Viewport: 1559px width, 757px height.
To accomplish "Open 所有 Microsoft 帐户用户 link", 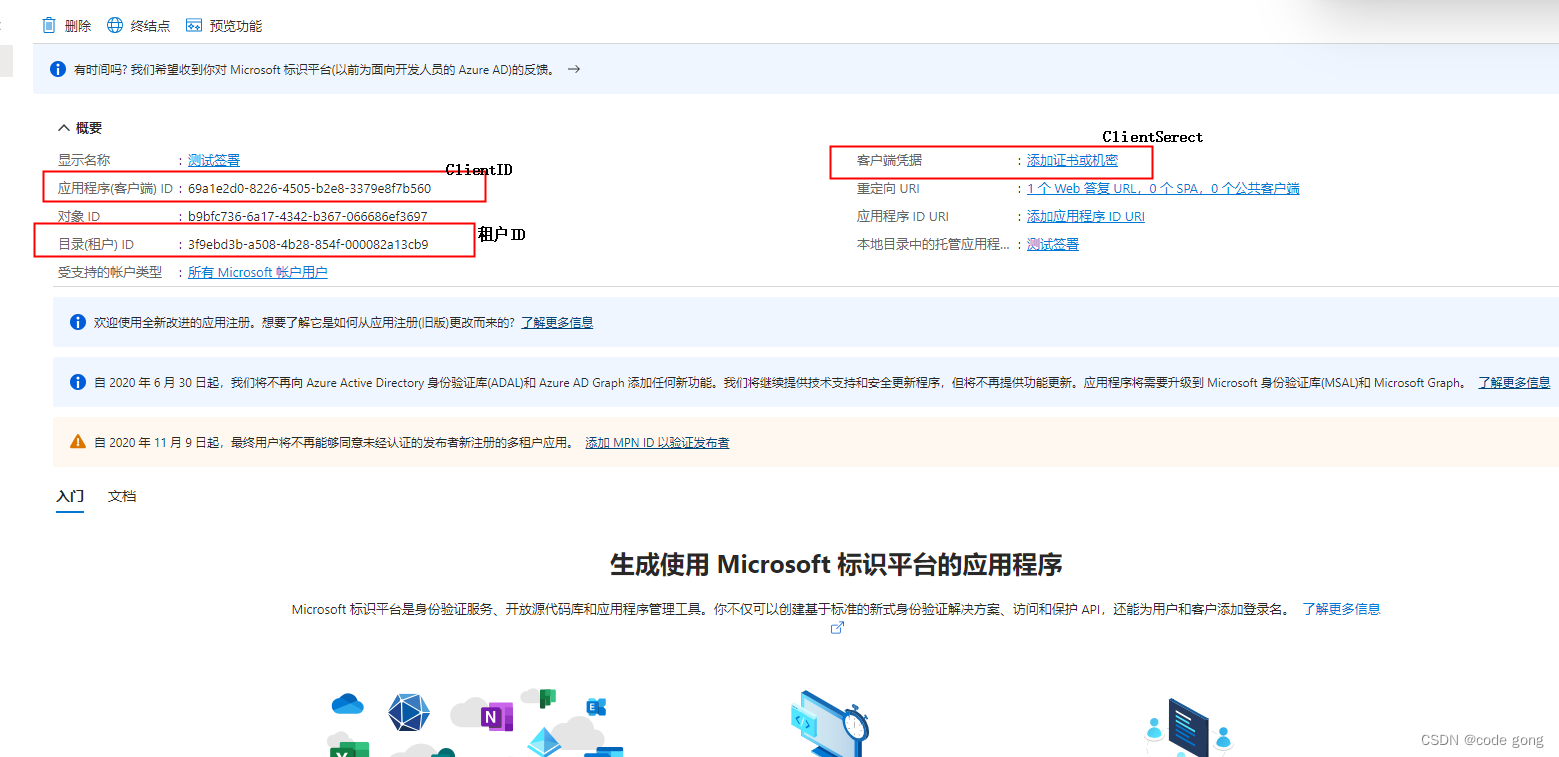I will pyautogui.click(x=258, y=272).
